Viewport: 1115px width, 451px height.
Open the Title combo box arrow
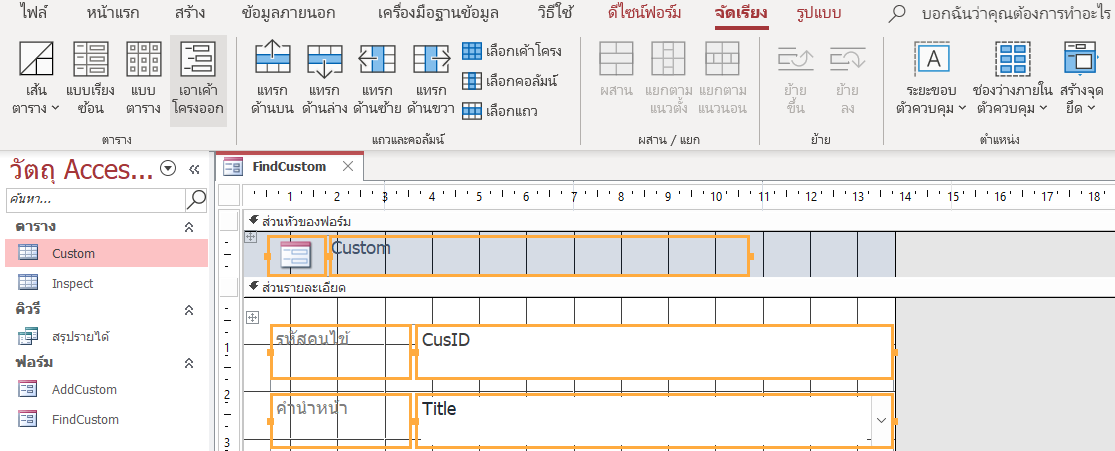pos(878,420)
